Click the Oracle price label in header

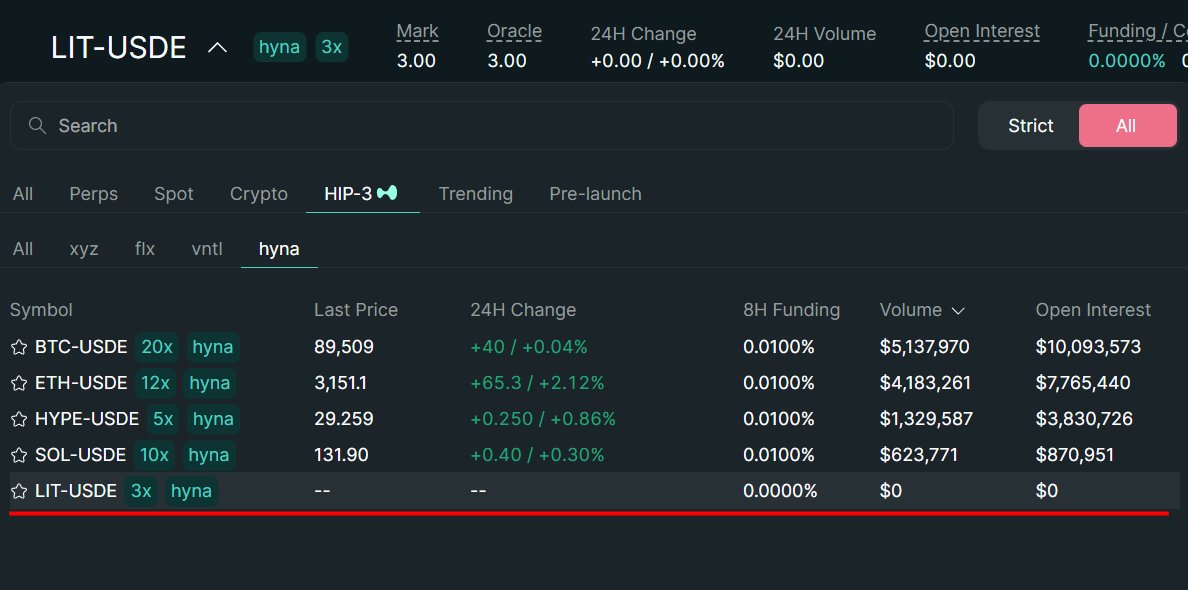(514, 33)
